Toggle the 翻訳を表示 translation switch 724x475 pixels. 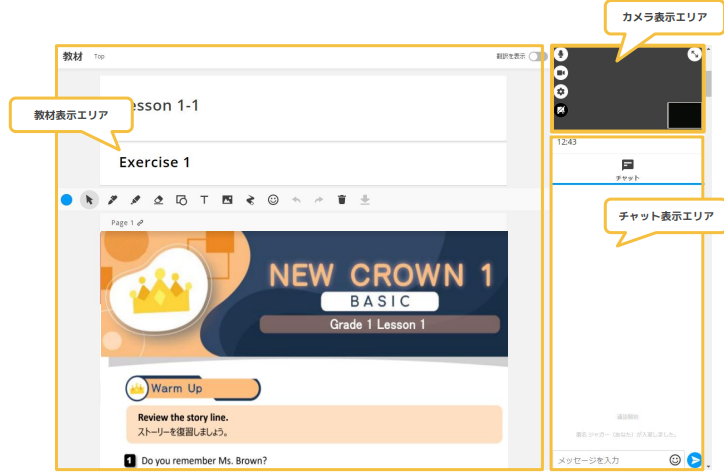point(537,56)
